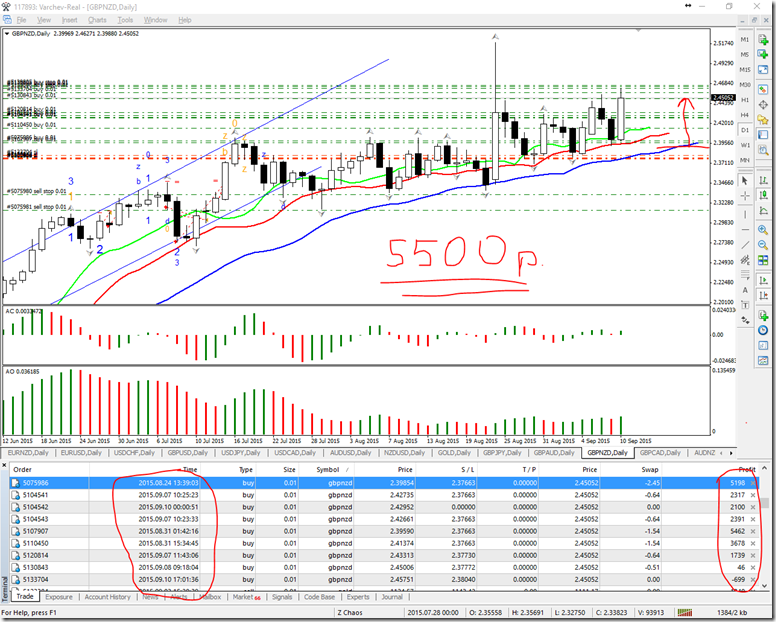Switch to the EURUSD,Daily chart tab
The height and width of the screenshot is (622, 776).
[x=81, y=453]
